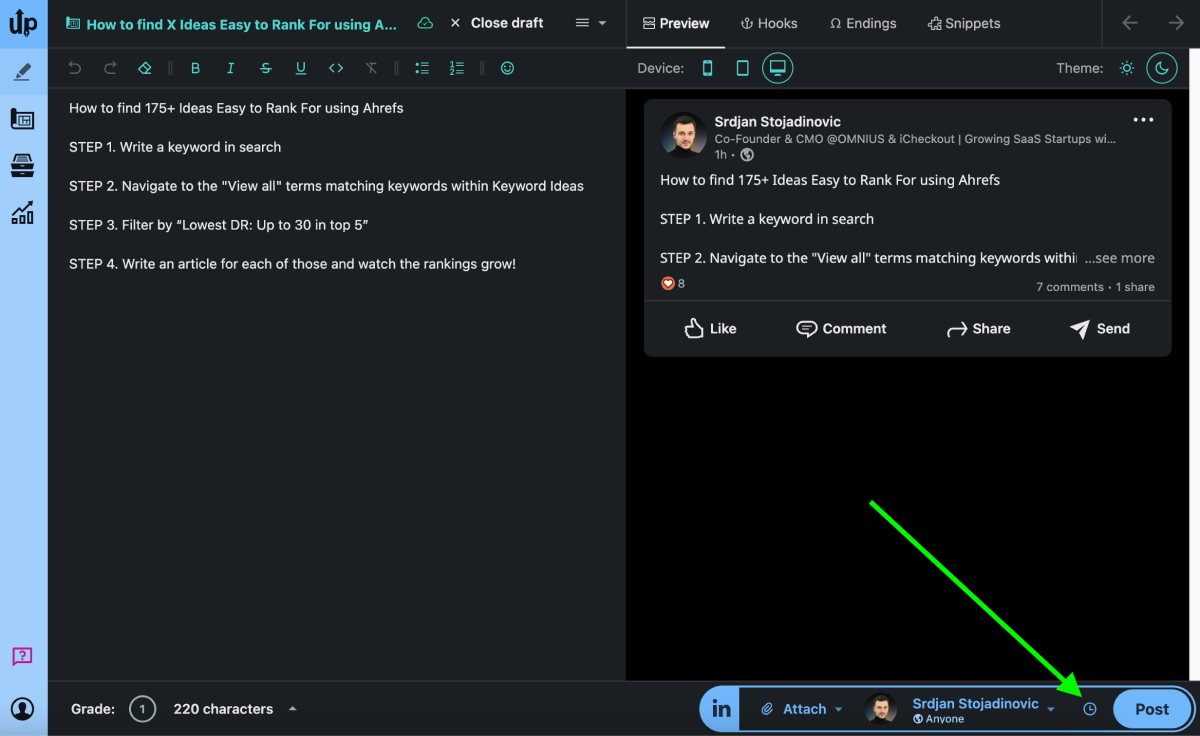Viewport: 1200px width, 736px height.
Task: Undo the last edit
Action: 73,67
